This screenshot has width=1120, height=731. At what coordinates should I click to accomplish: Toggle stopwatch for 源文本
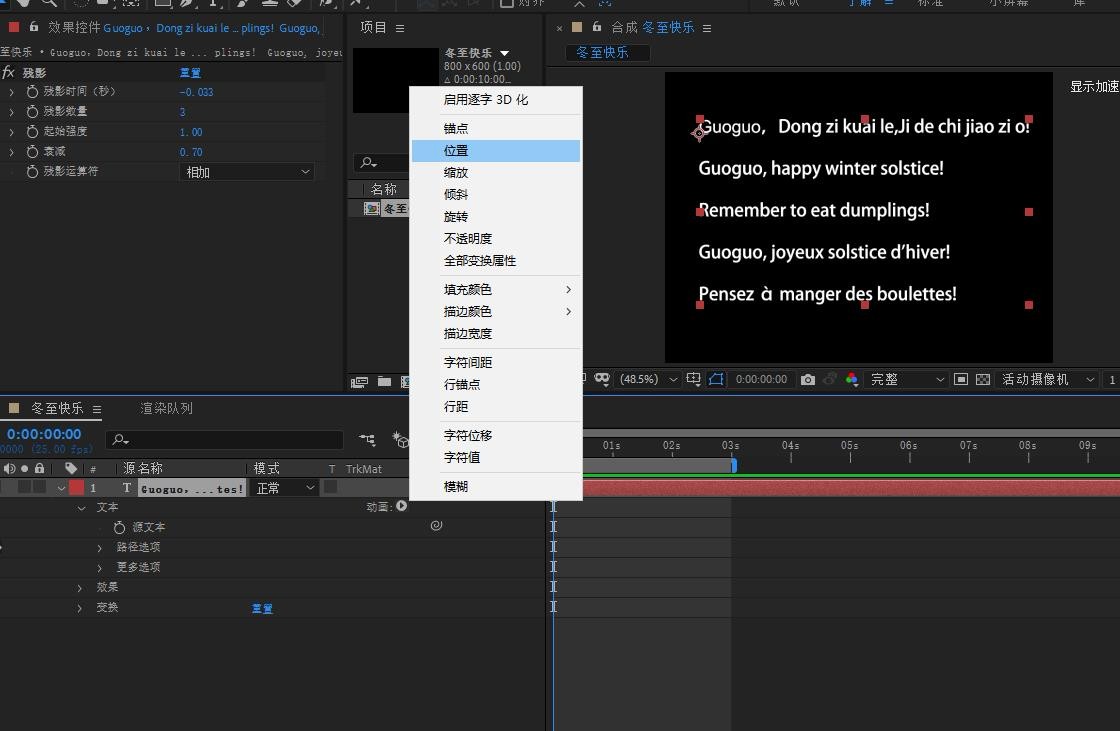click(119, 527)
